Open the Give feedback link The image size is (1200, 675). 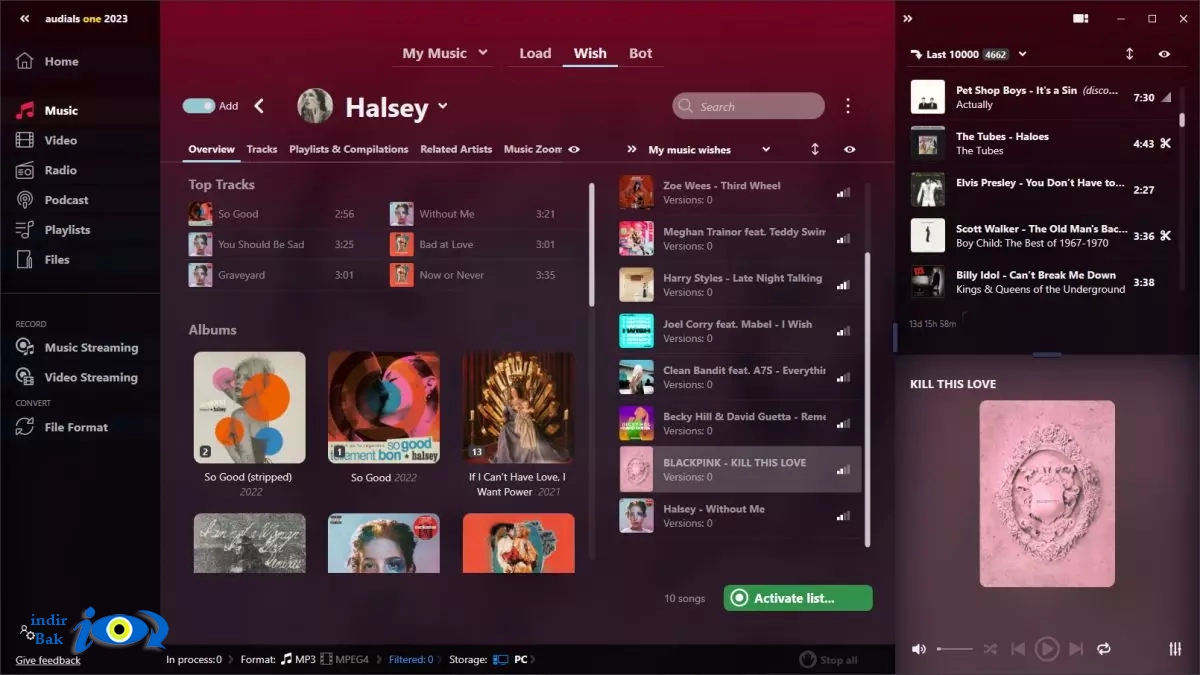tap(48, 660)
